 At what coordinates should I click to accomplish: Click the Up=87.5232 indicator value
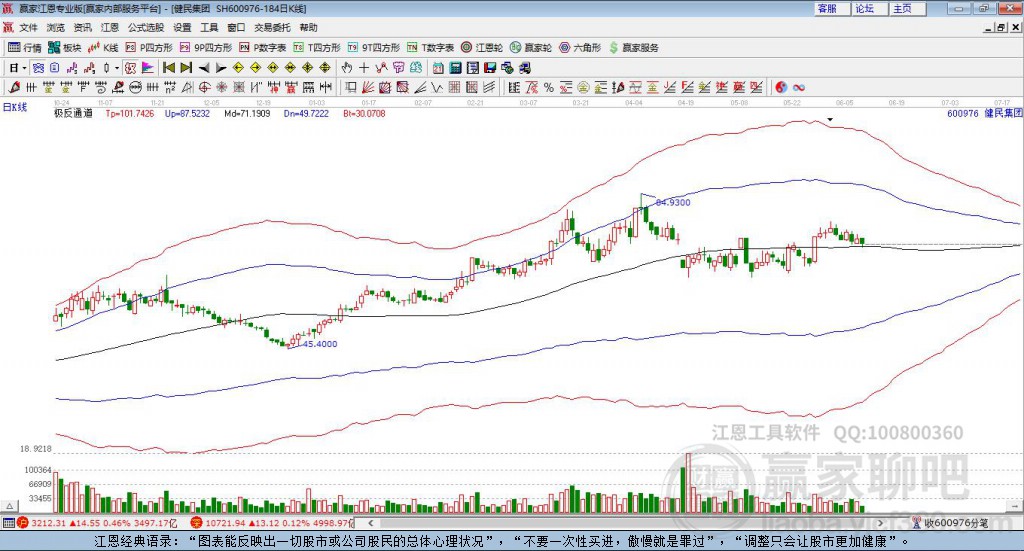[187, 114]
